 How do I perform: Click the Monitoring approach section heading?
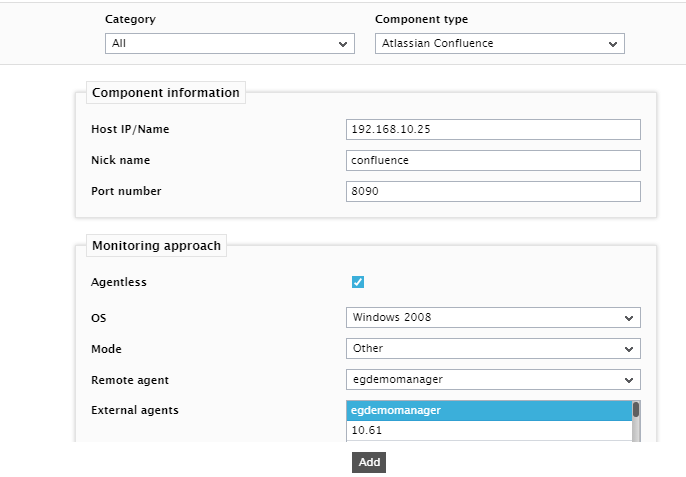[x=156, y=246]
